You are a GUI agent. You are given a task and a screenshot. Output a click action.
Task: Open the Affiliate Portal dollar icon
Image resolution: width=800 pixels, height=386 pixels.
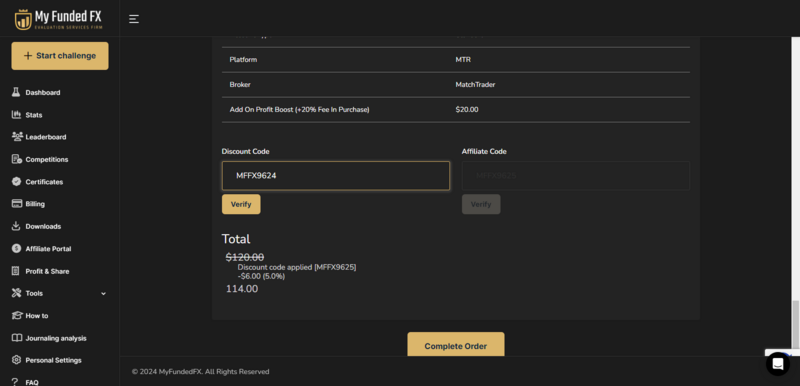(16, 248)
